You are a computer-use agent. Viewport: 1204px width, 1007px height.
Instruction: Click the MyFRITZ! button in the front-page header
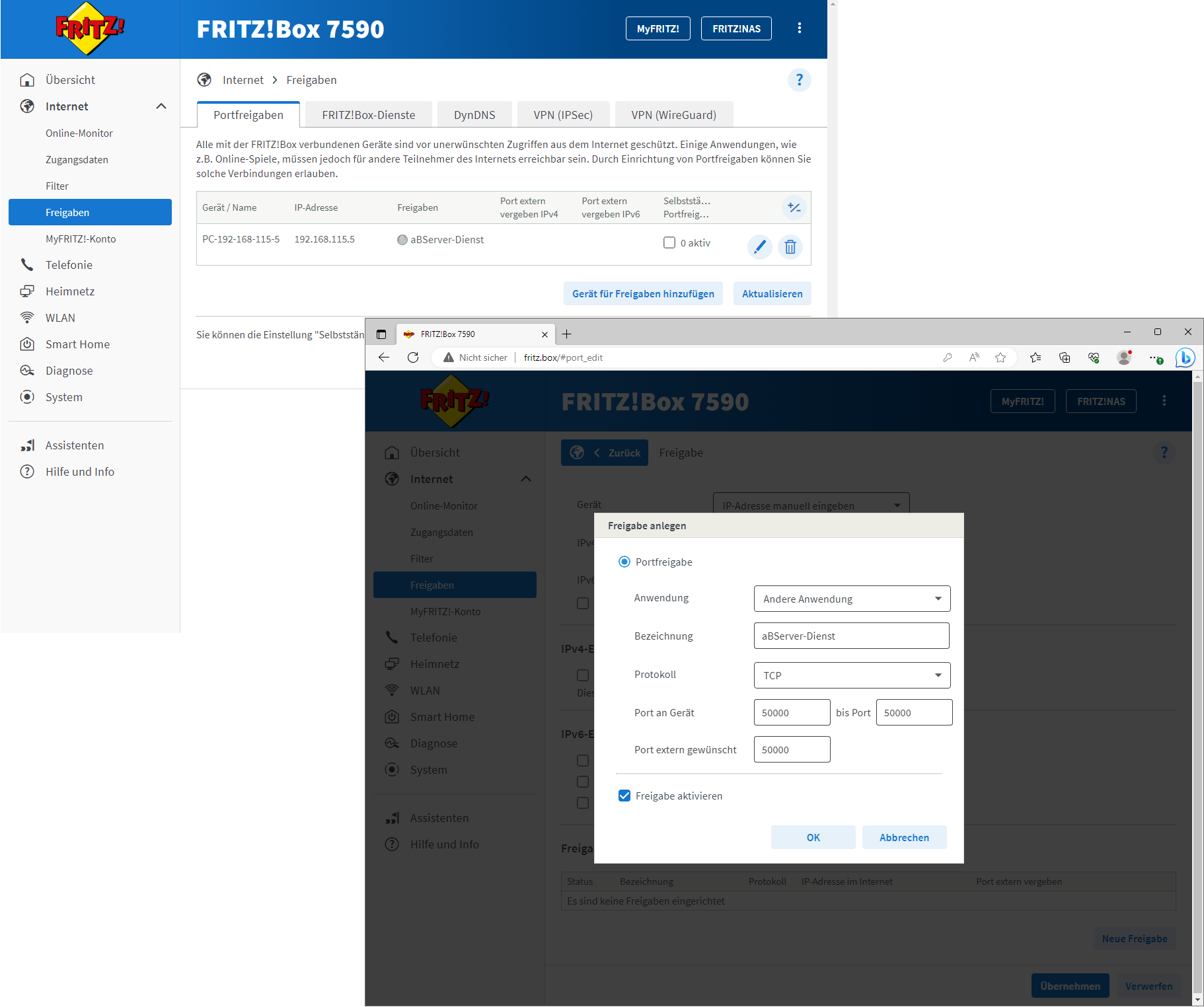(x=658, y=28)
